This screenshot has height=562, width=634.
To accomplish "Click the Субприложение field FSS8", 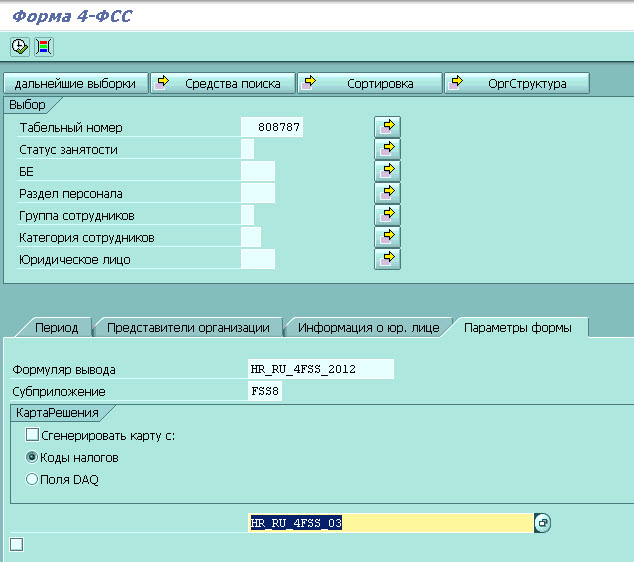I will (x=265, y=391).
